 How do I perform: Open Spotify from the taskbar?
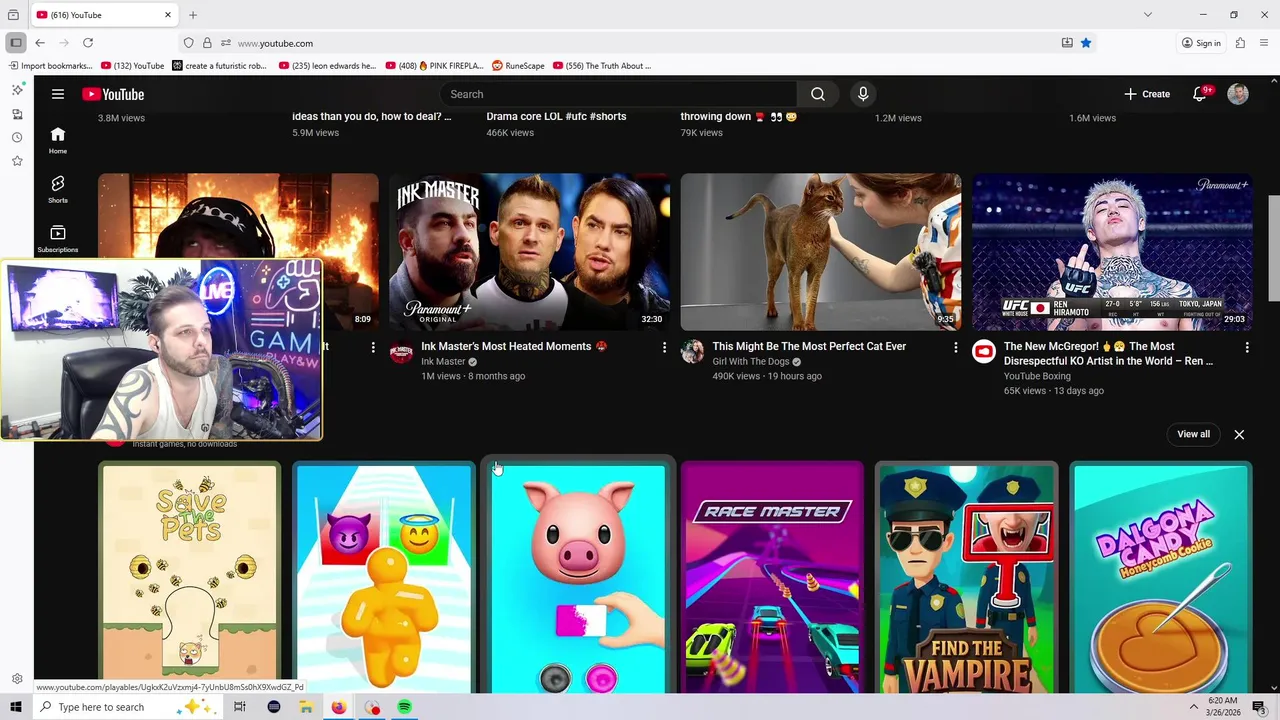coord(404,707)
